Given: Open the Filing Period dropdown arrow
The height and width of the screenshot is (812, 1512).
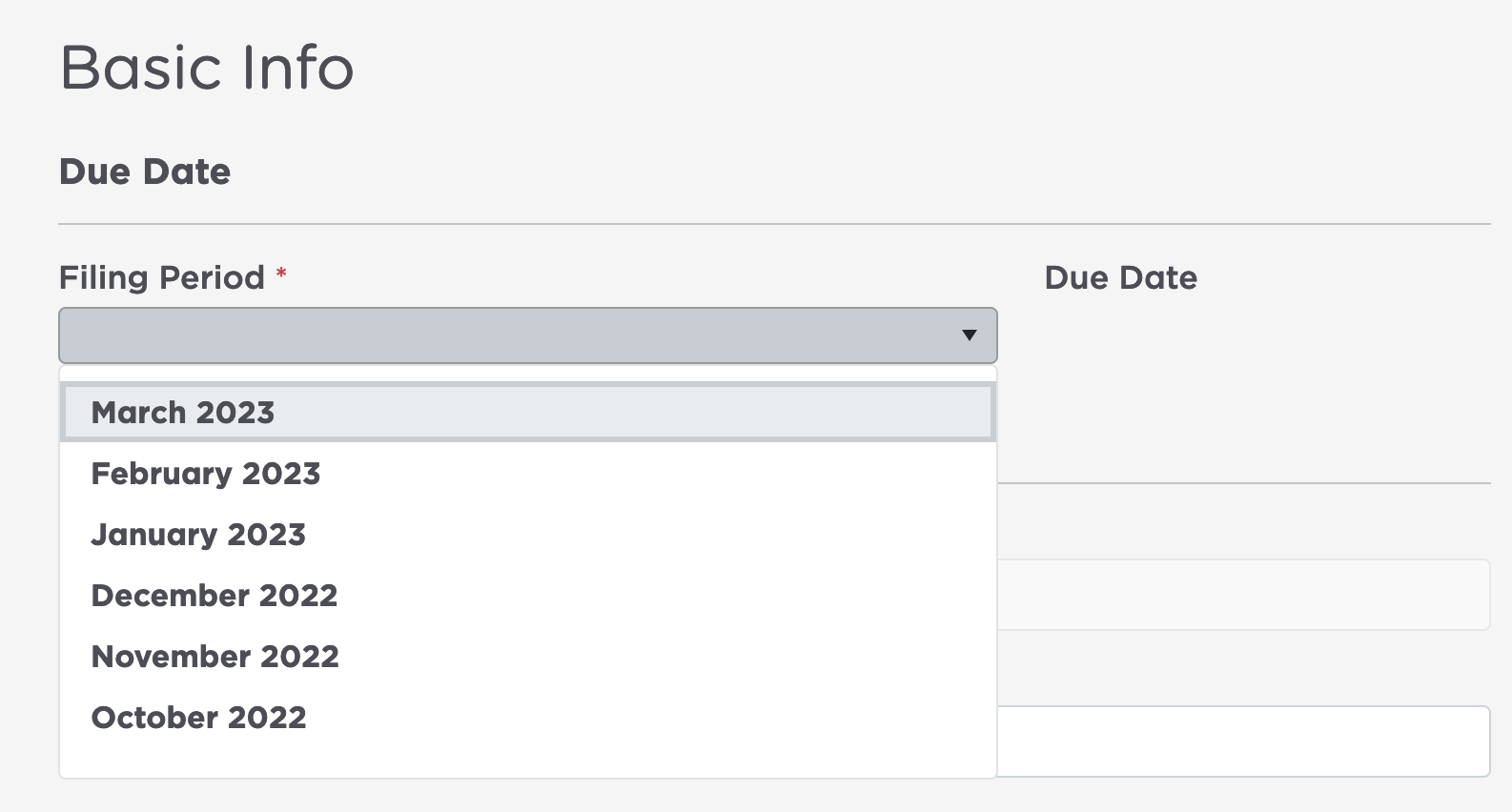Looking at the screenshot, I should pyautogui.click(x=969, y=335).
